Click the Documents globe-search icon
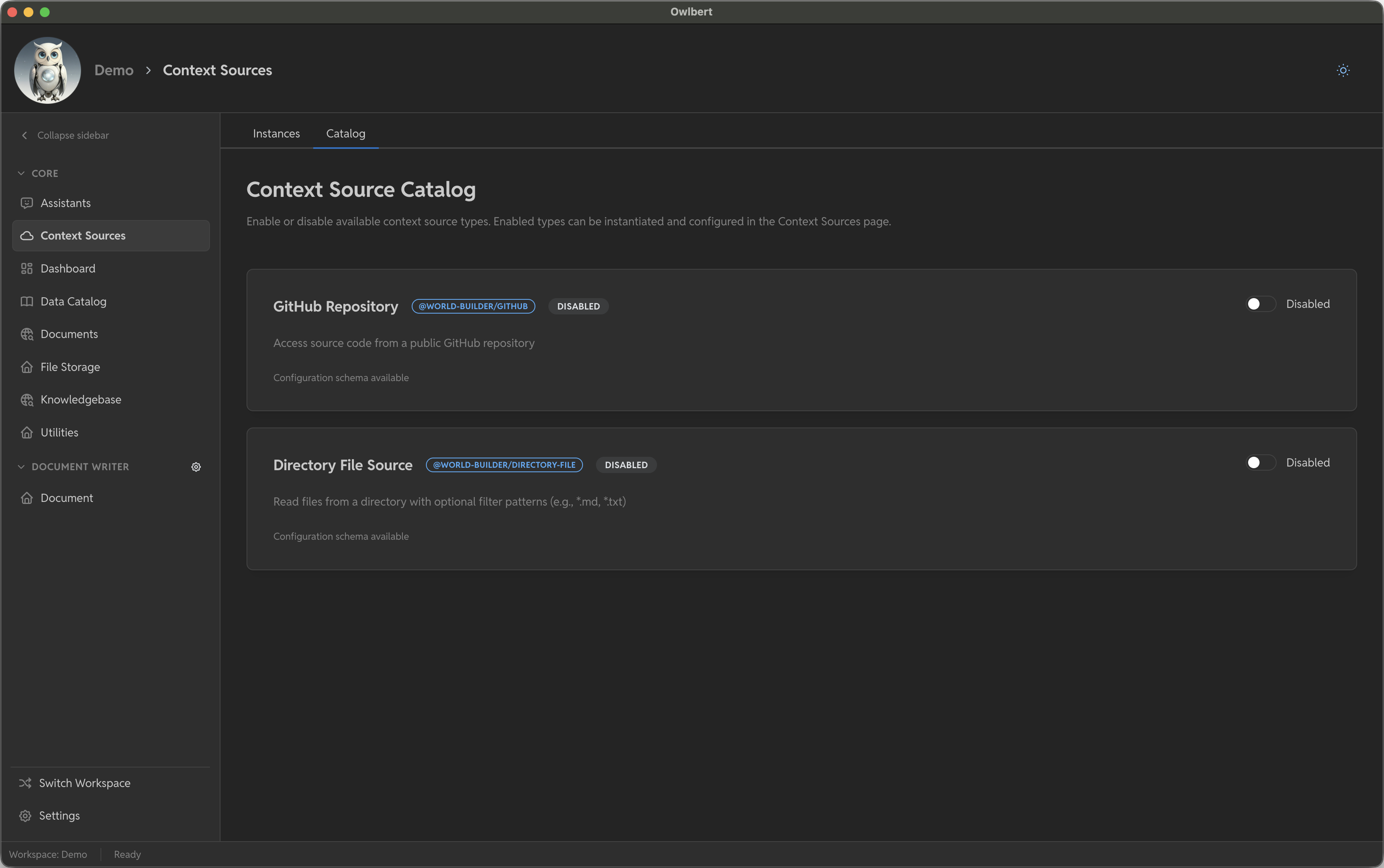Viewport: 1384px width, 868px height. click(x=27, y=334)
